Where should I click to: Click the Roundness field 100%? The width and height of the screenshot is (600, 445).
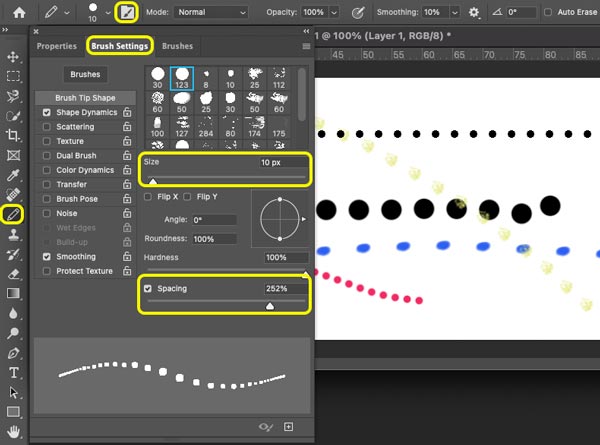point(214,239)
